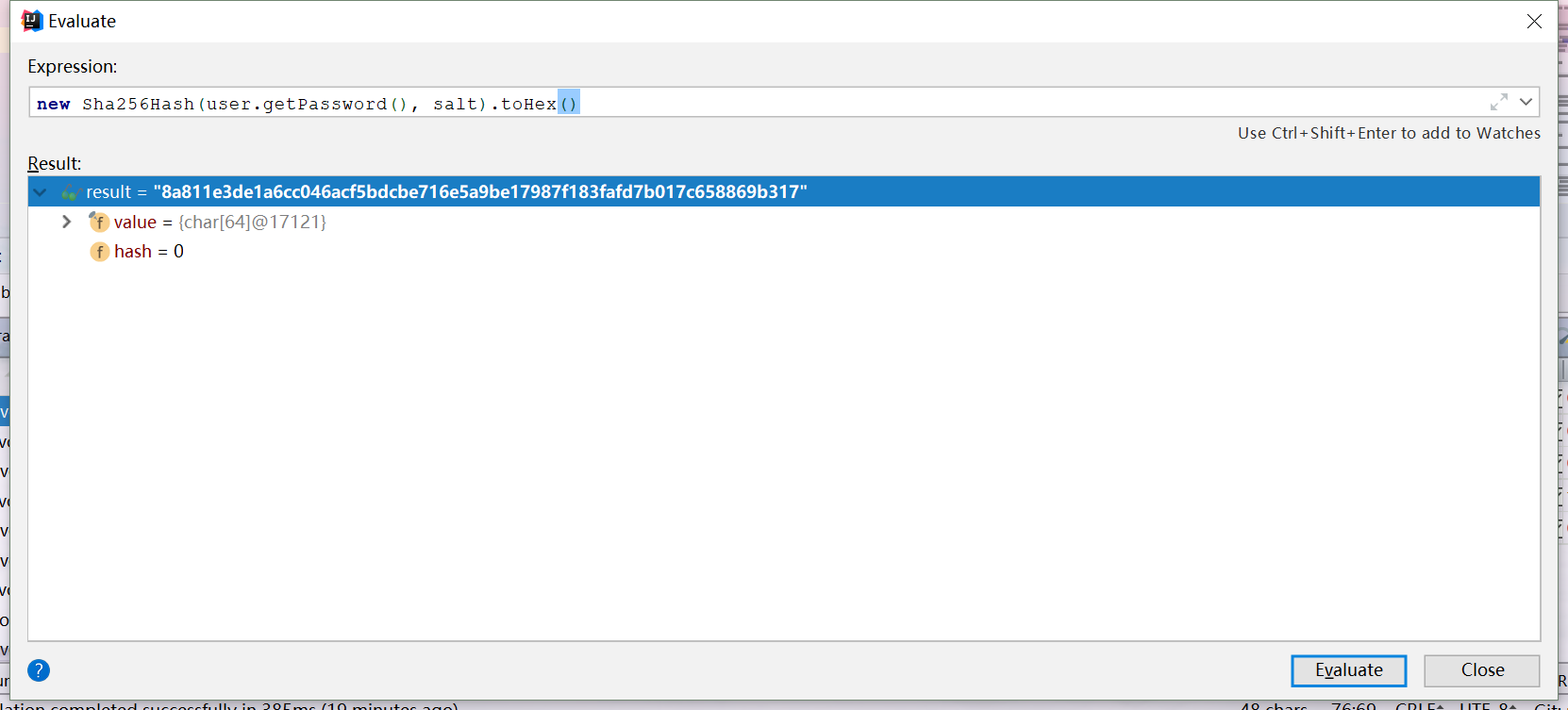Expand the expression editor with the arrows icon
The width and height of the screenshot is (1568, 710).
[x=1499, y=102]
